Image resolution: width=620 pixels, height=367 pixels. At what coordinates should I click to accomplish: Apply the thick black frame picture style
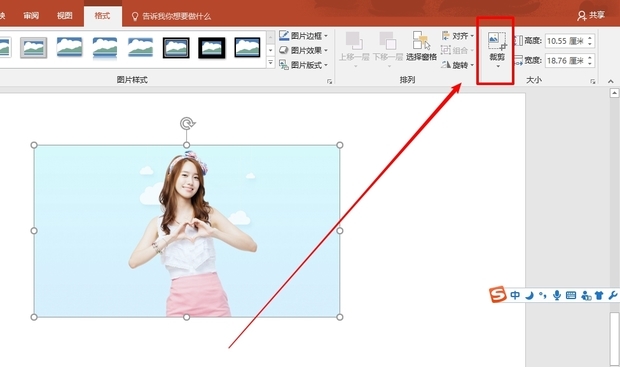point(212,47)
